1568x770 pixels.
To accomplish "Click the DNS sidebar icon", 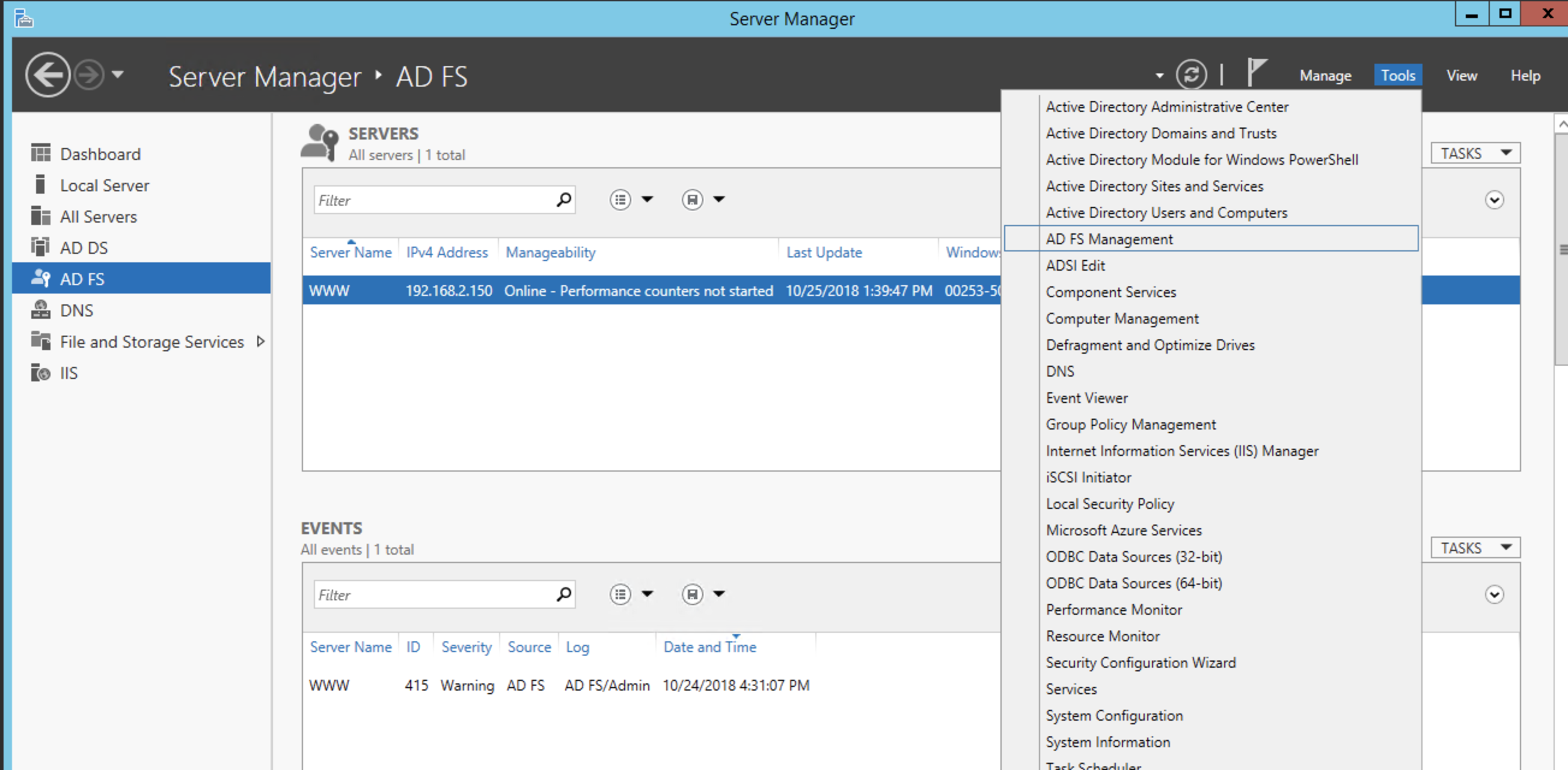I will [41, 309].
